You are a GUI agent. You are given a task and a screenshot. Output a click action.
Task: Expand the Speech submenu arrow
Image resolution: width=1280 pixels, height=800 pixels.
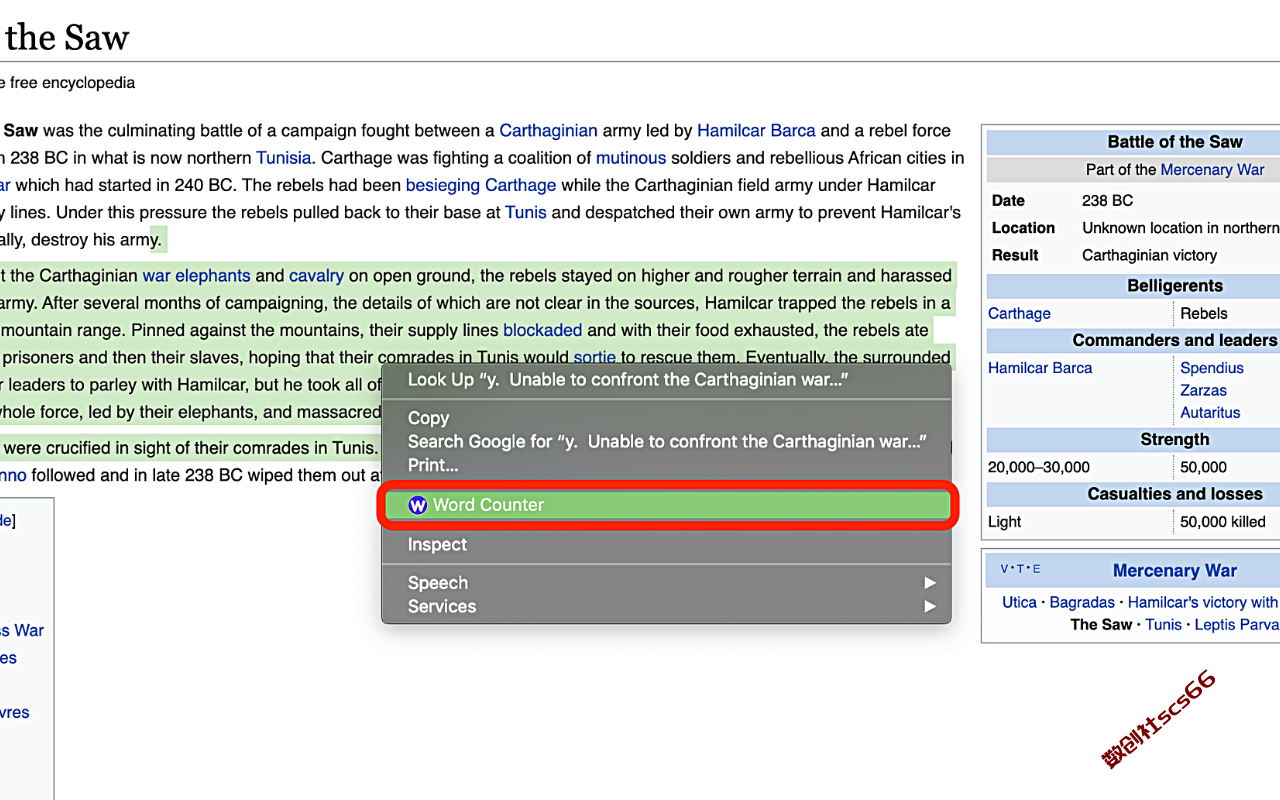[x=930, y=583]
